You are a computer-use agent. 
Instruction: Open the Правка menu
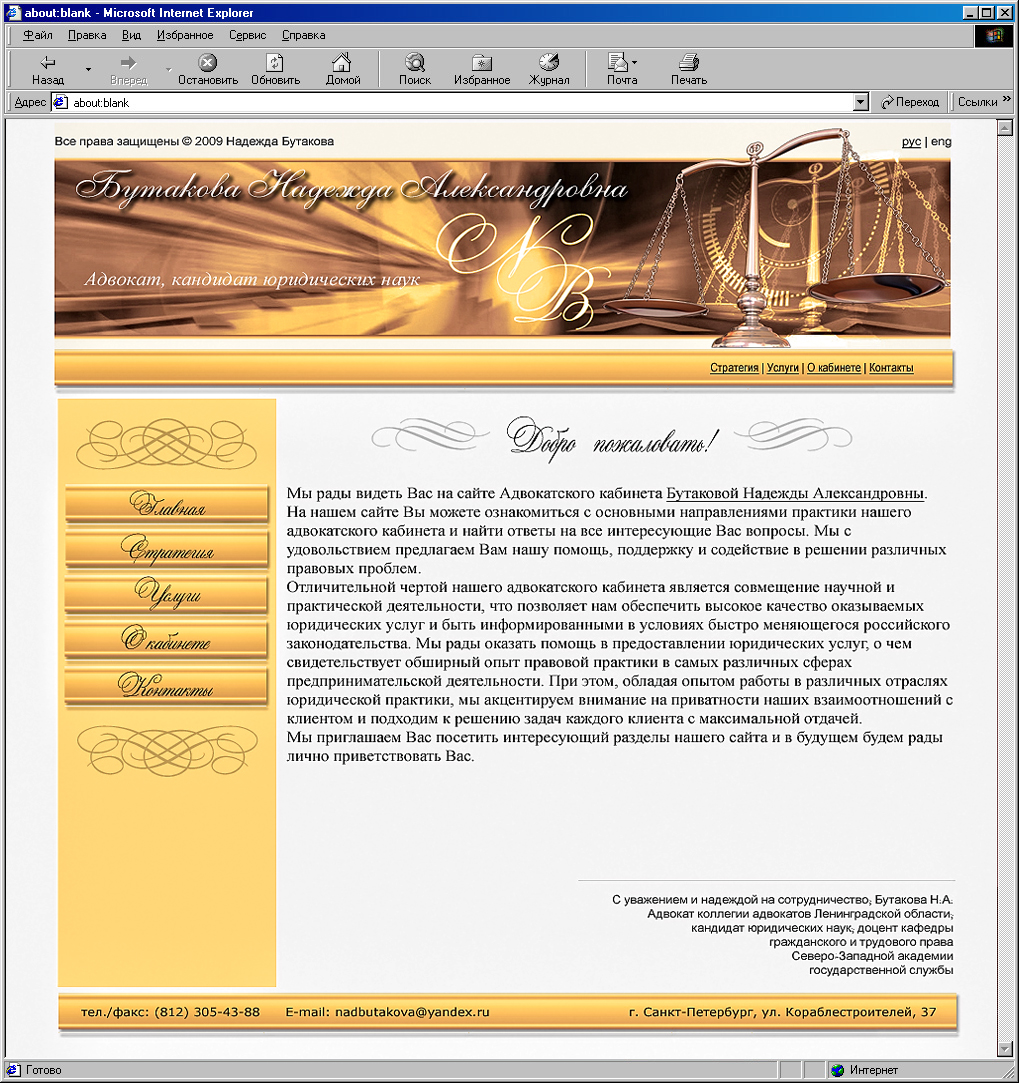(87, 35)
